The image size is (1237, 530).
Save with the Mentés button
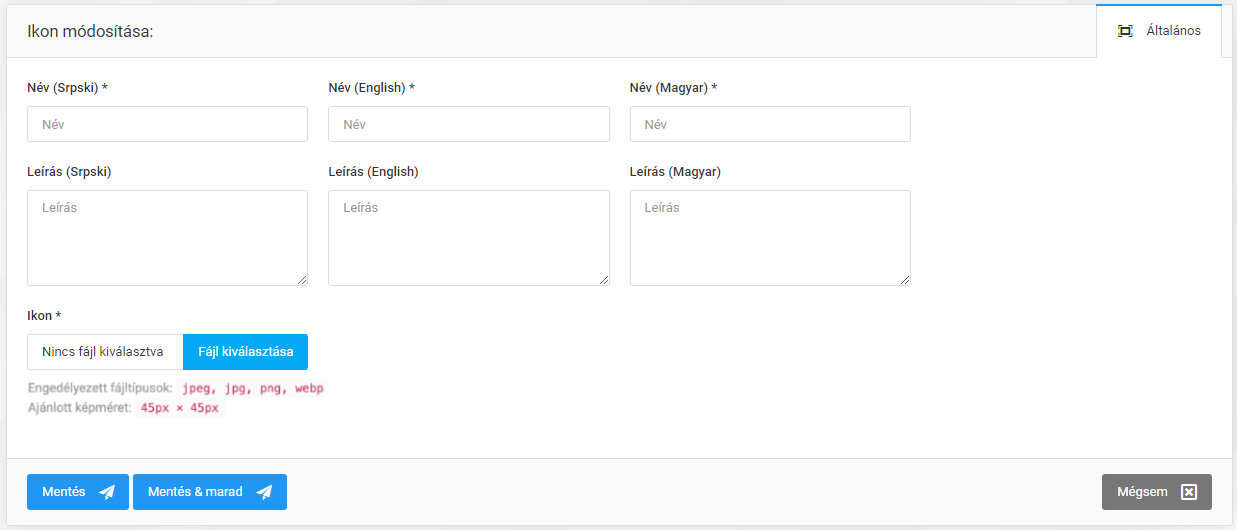(x=77, y=492)
